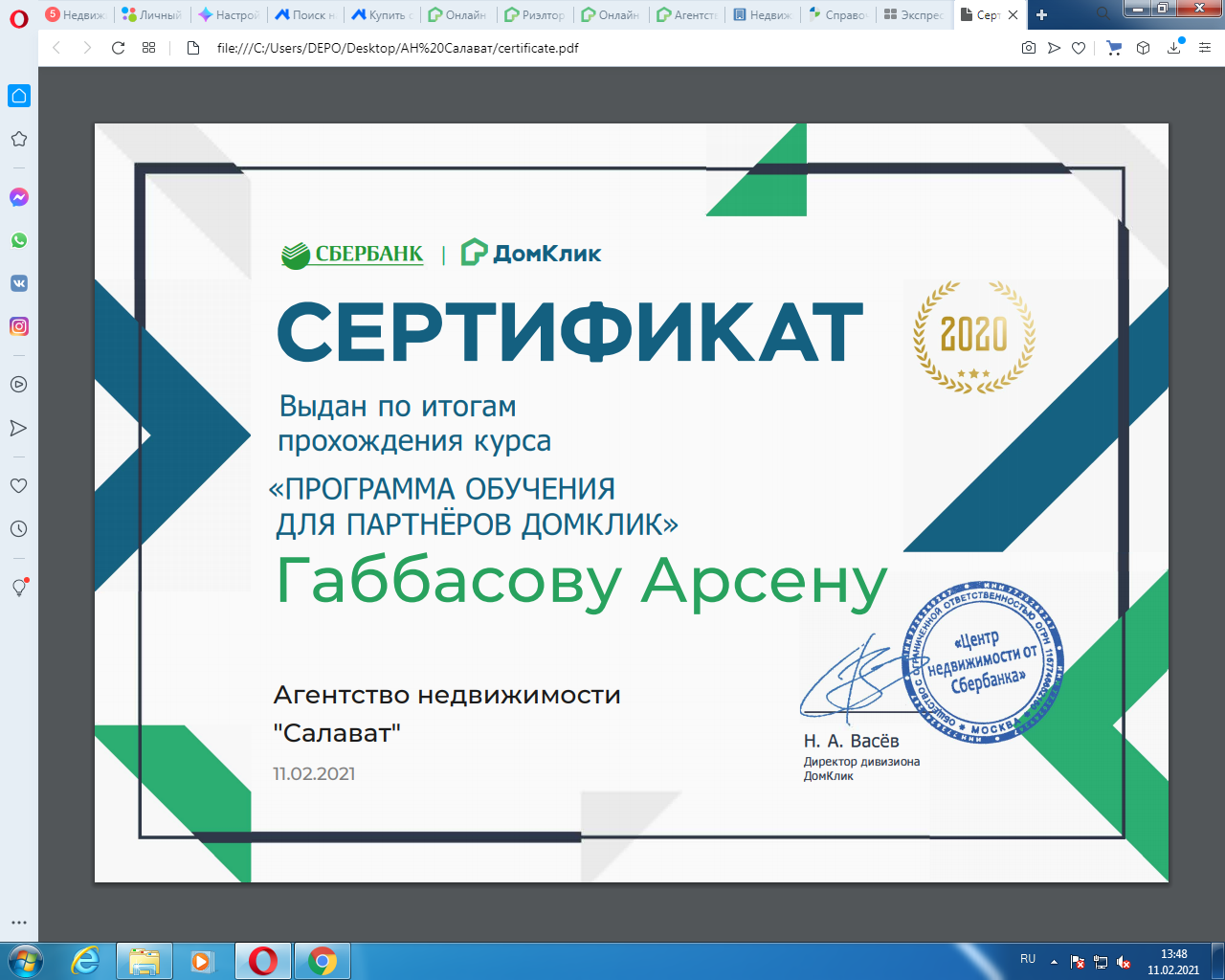
Task: Click the date 11.02.2021 on certificate
Action: (314, 773)
